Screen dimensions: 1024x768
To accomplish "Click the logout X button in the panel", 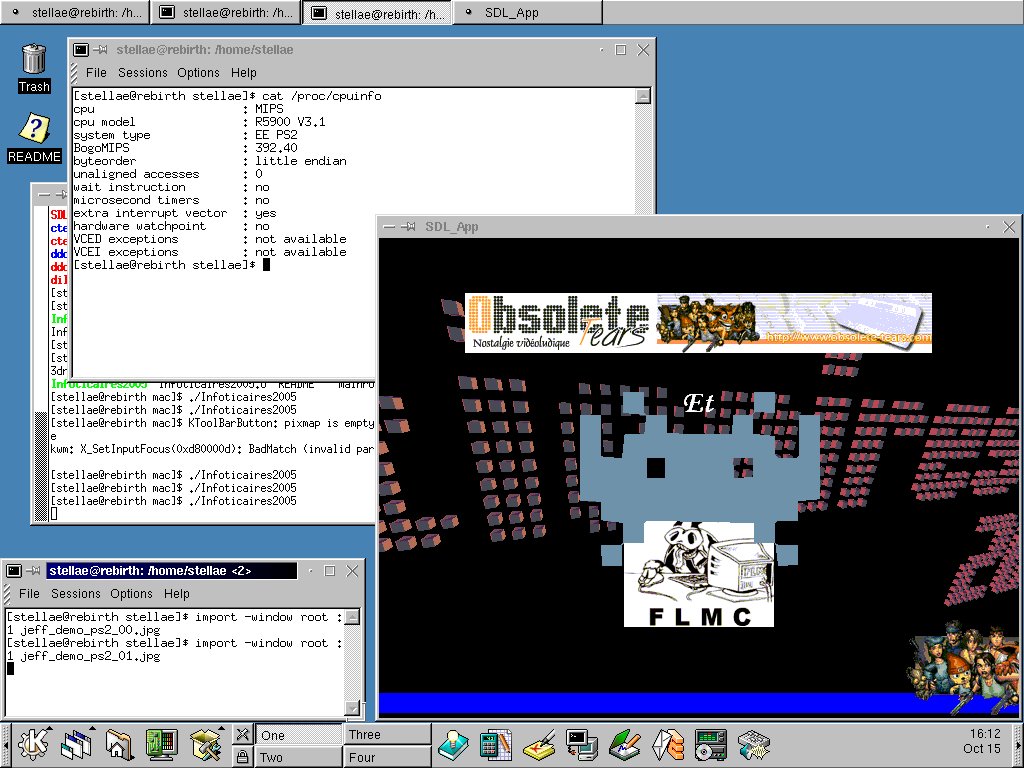I will 242,733.
